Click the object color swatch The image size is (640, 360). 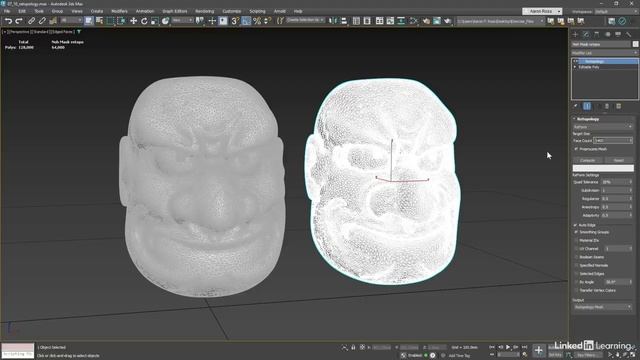tap(636, 44)
